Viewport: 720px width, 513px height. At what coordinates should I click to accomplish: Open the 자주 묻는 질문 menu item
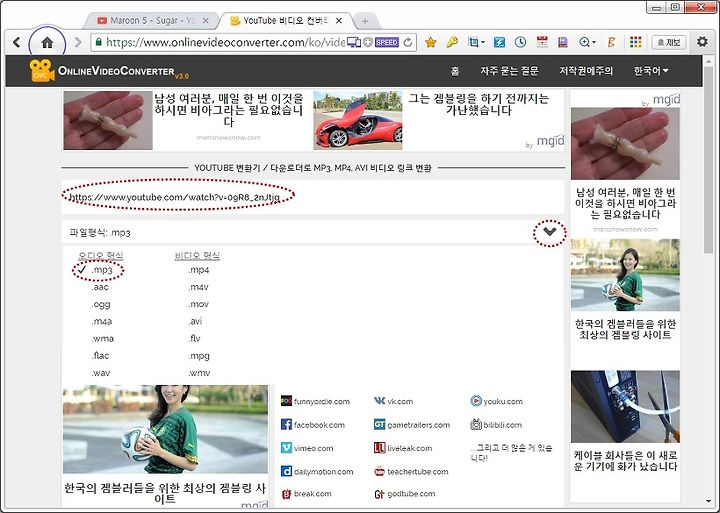click(509, 71)
